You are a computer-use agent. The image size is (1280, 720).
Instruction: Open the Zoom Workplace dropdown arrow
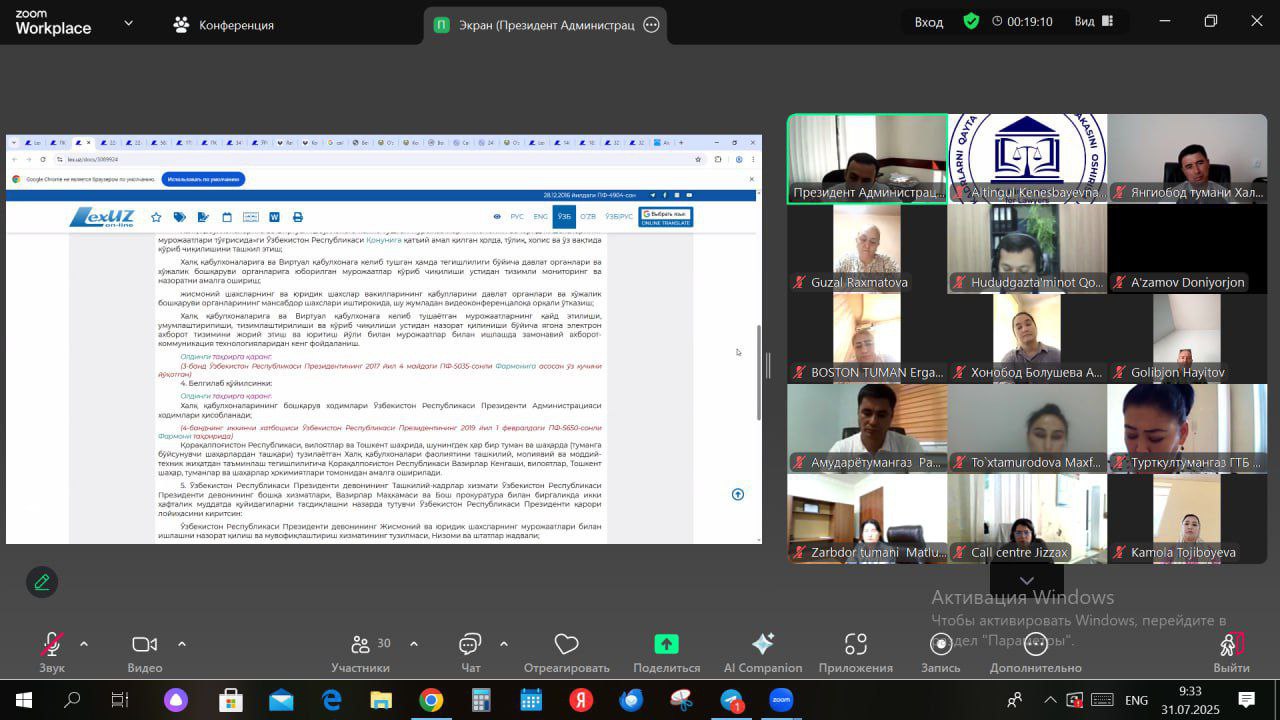coord(128,22)
